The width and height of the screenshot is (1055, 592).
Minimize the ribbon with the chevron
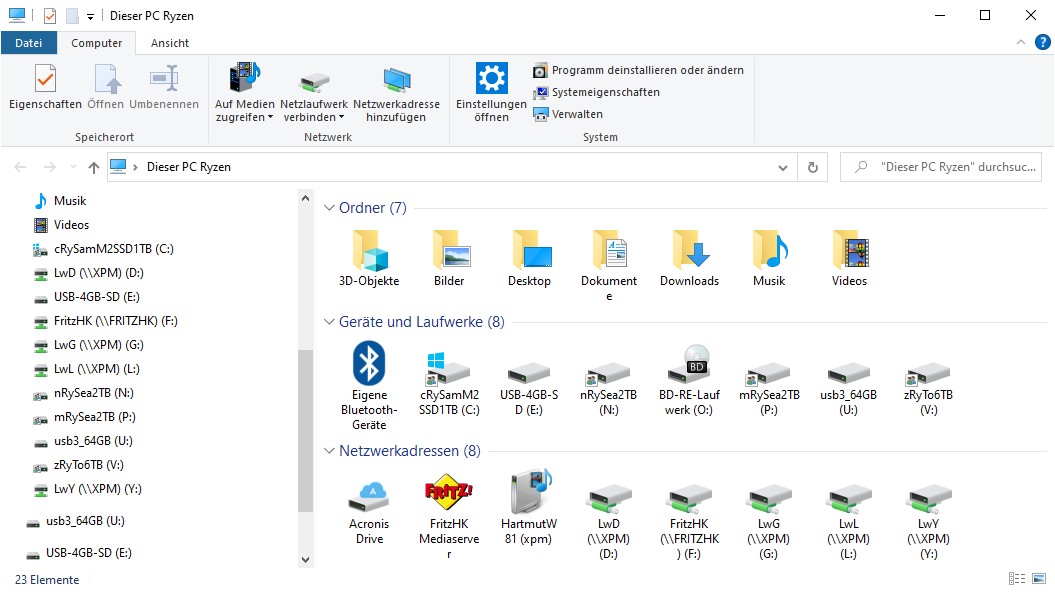point(1021,42)
